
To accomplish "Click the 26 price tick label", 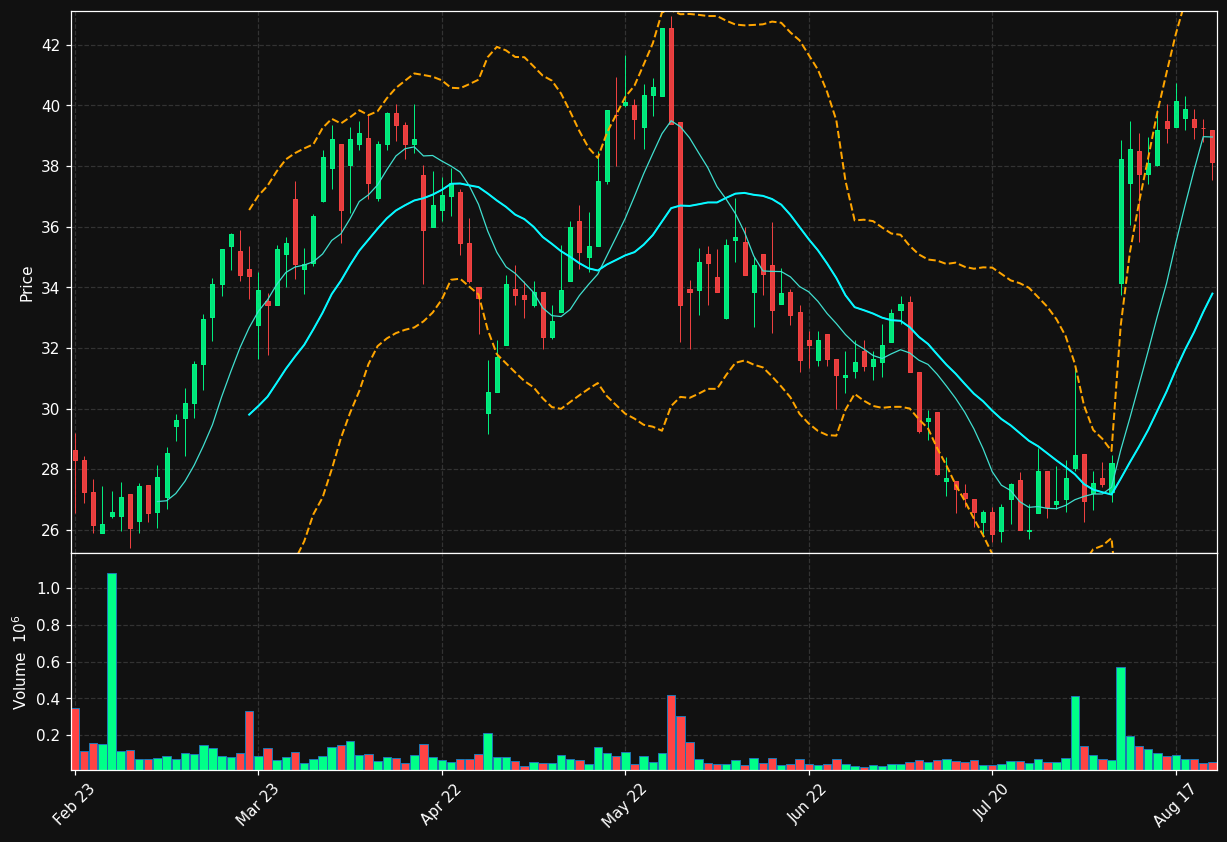I will point(51,530).
